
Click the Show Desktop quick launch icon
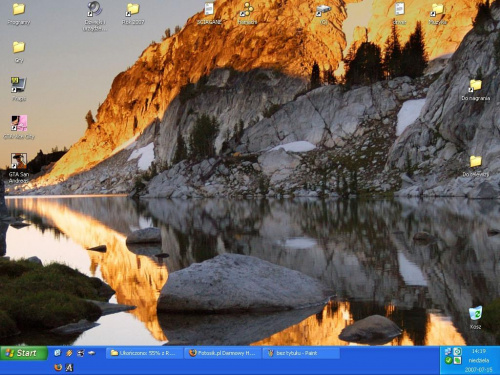[x=58, y=353]
